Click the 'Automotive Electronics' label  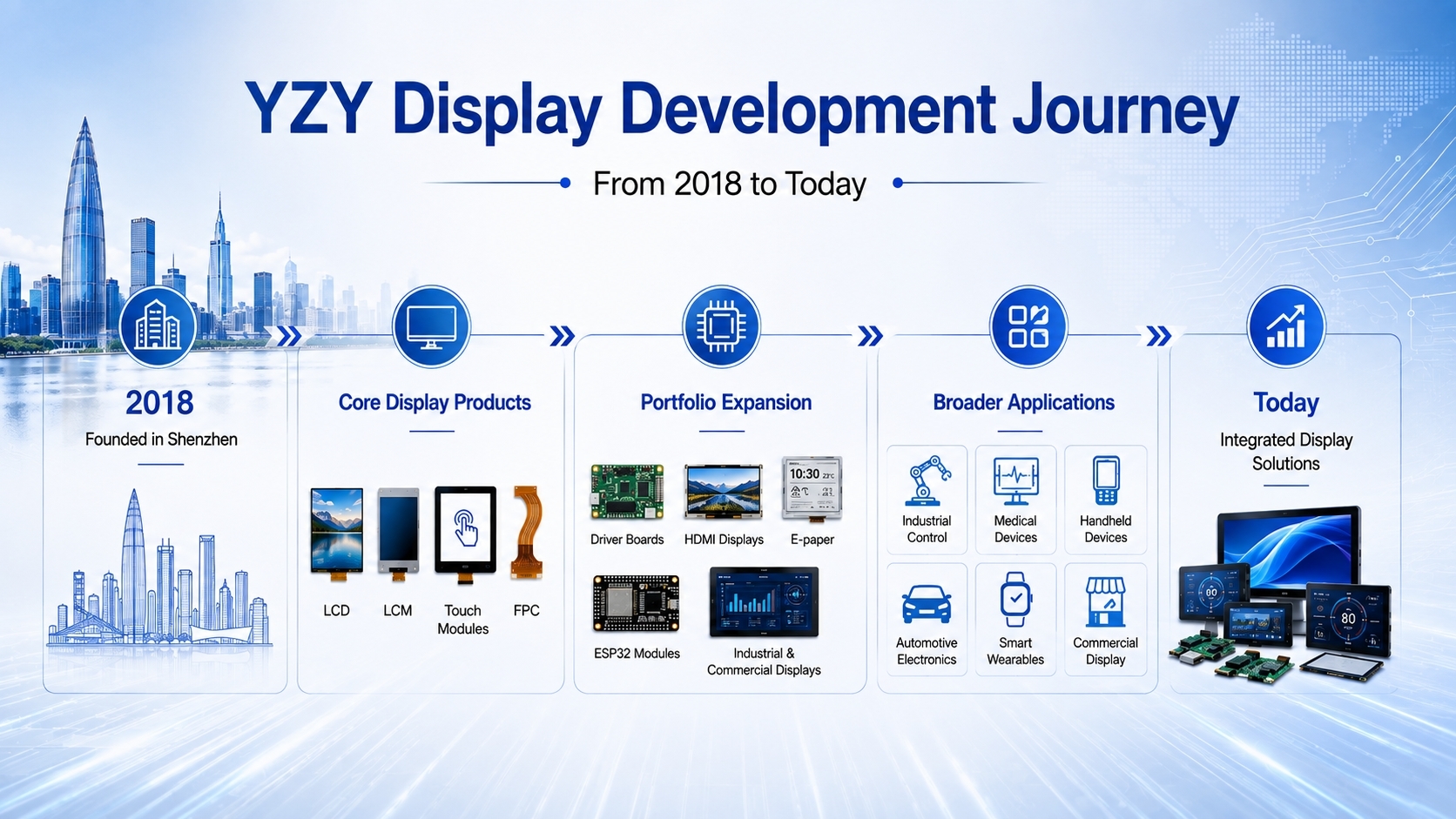pyautogui.click(x=927, y=651)
